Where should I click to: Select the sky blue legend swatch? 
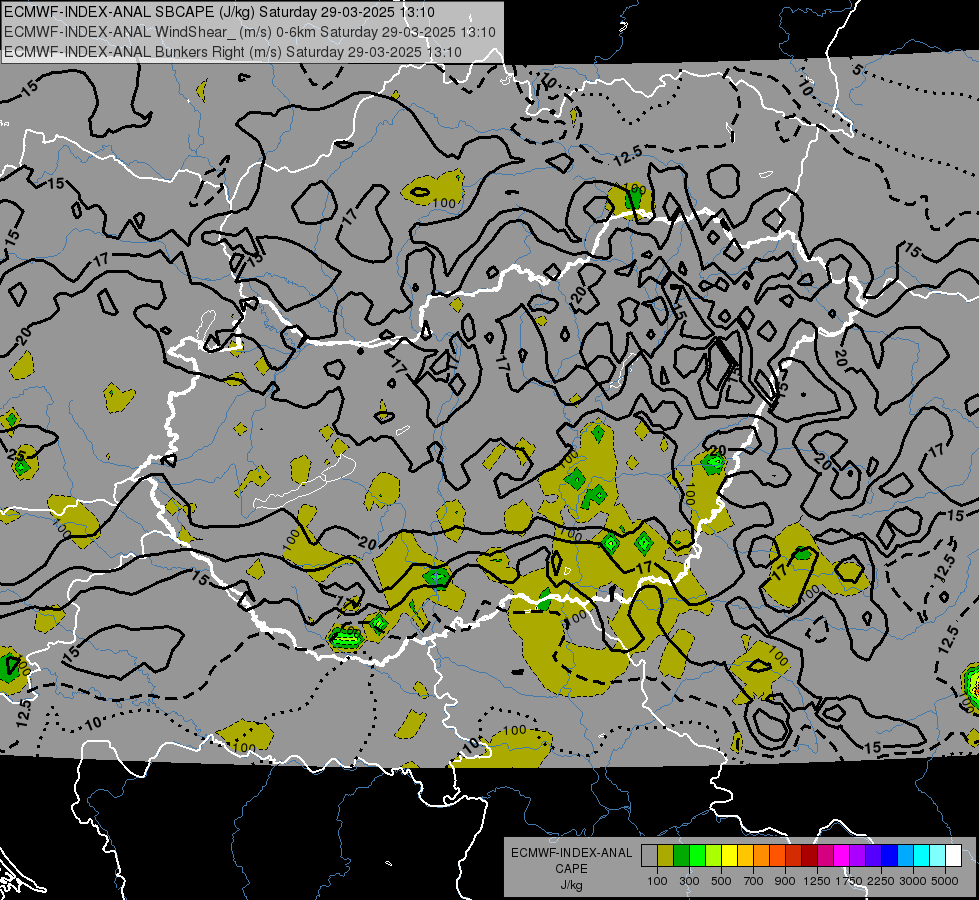[905, 855]
